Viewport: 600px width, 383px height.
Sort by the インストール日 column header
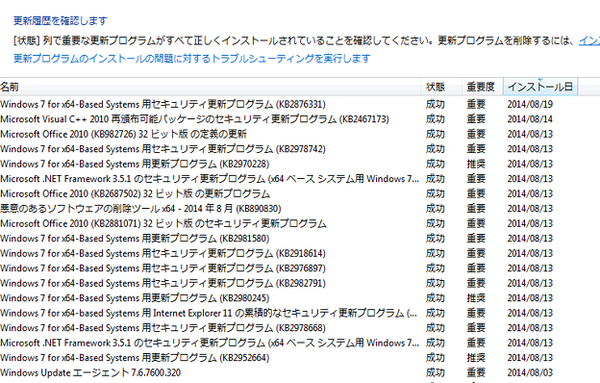coord(540,87)
